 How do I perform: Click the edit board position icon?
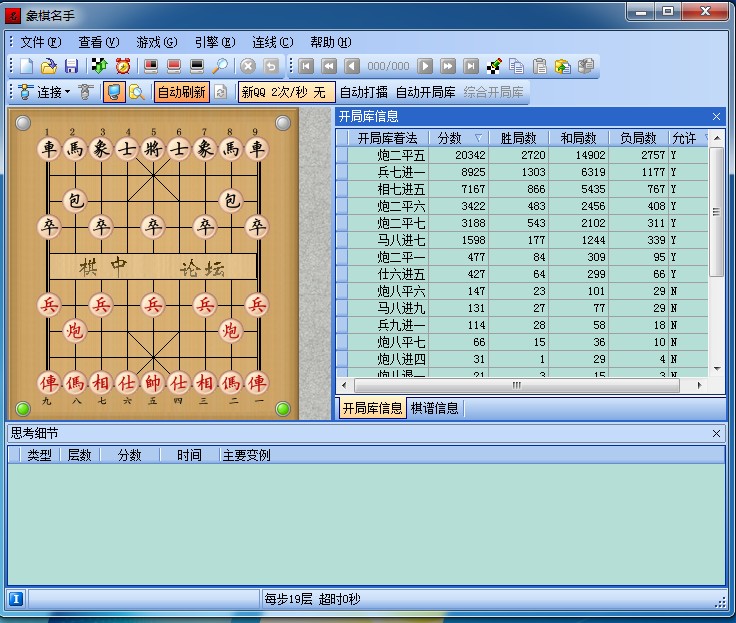[x=494, y=66]
